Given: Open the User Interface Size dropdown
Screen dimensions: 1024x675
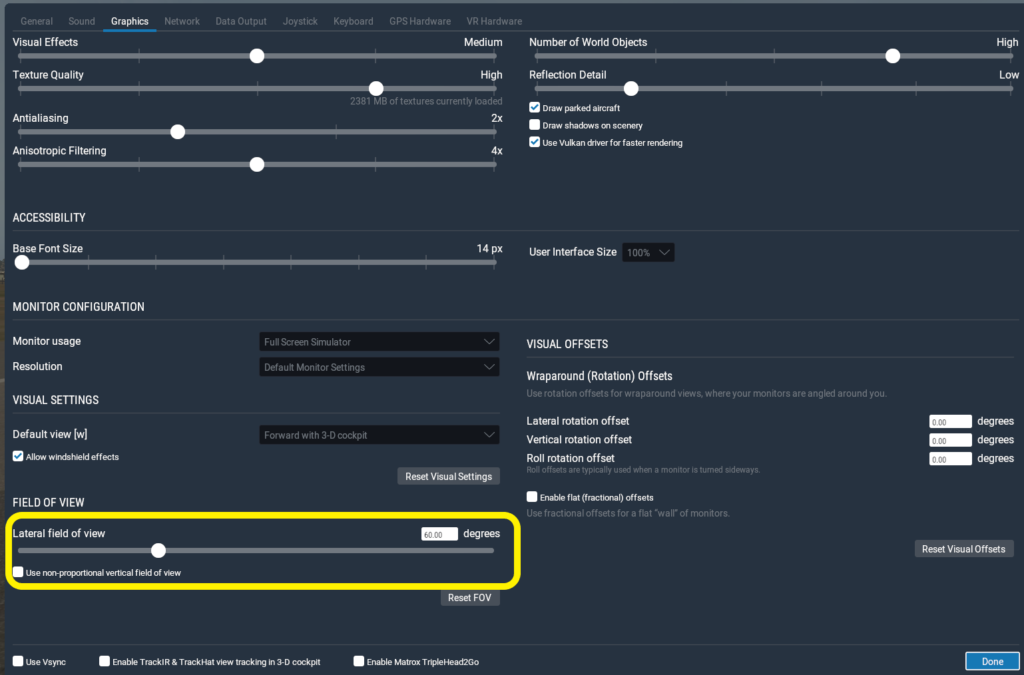Looking at the screenshot, I should tap(648, 253).
